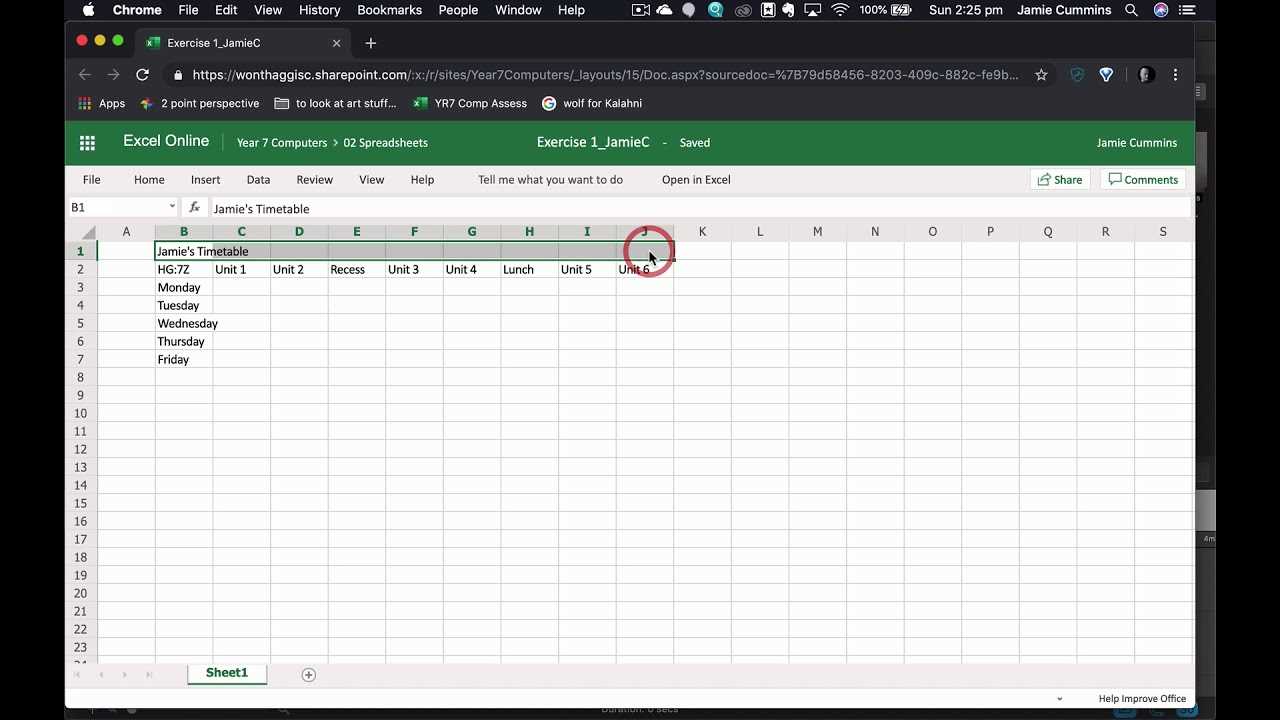Open the File tab
Screen dimensions: 1280x720
[x=91, y=180]
